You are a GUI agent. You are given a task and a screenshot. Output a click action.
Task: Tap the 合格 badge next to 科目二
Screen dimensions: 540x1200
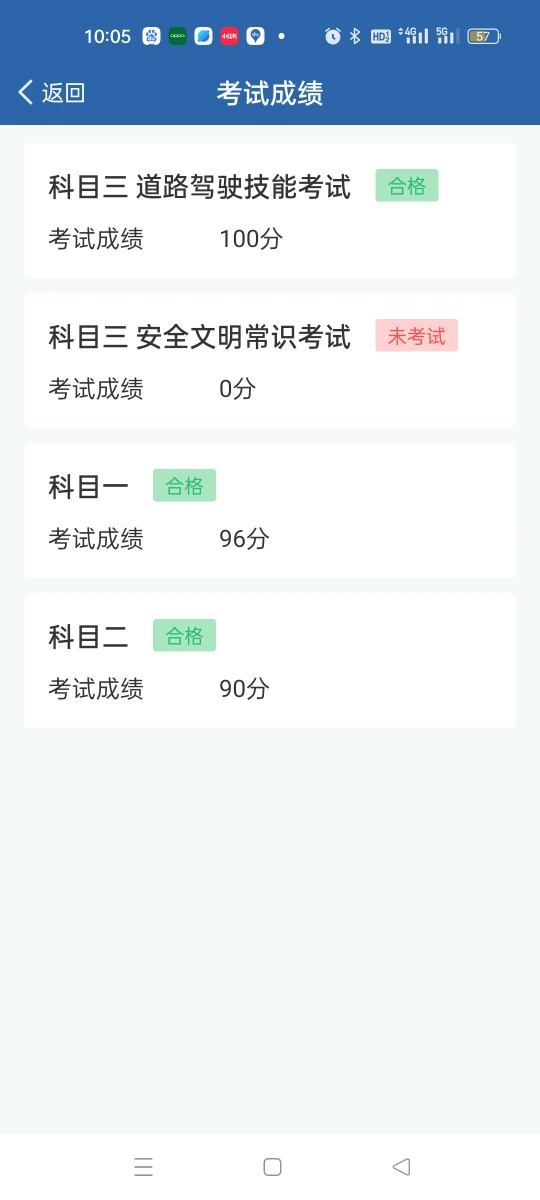point(184,636)
